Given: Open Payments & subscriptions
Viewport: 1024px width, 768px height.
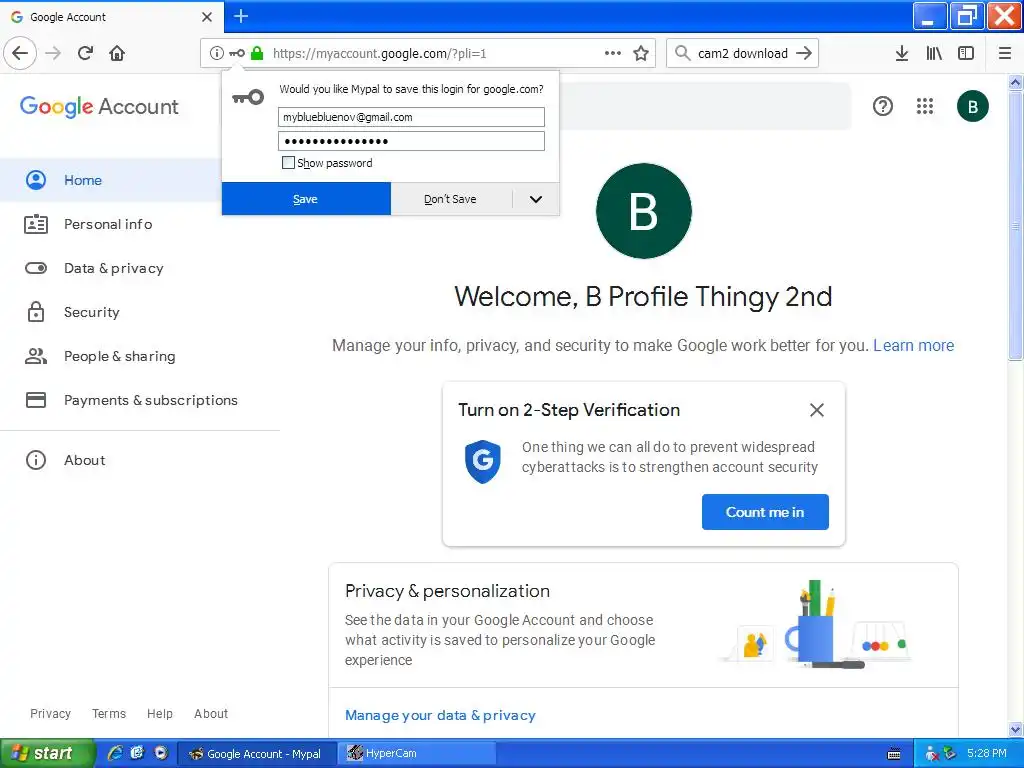Looking at the screenshot, I should [x=150, y=400].
